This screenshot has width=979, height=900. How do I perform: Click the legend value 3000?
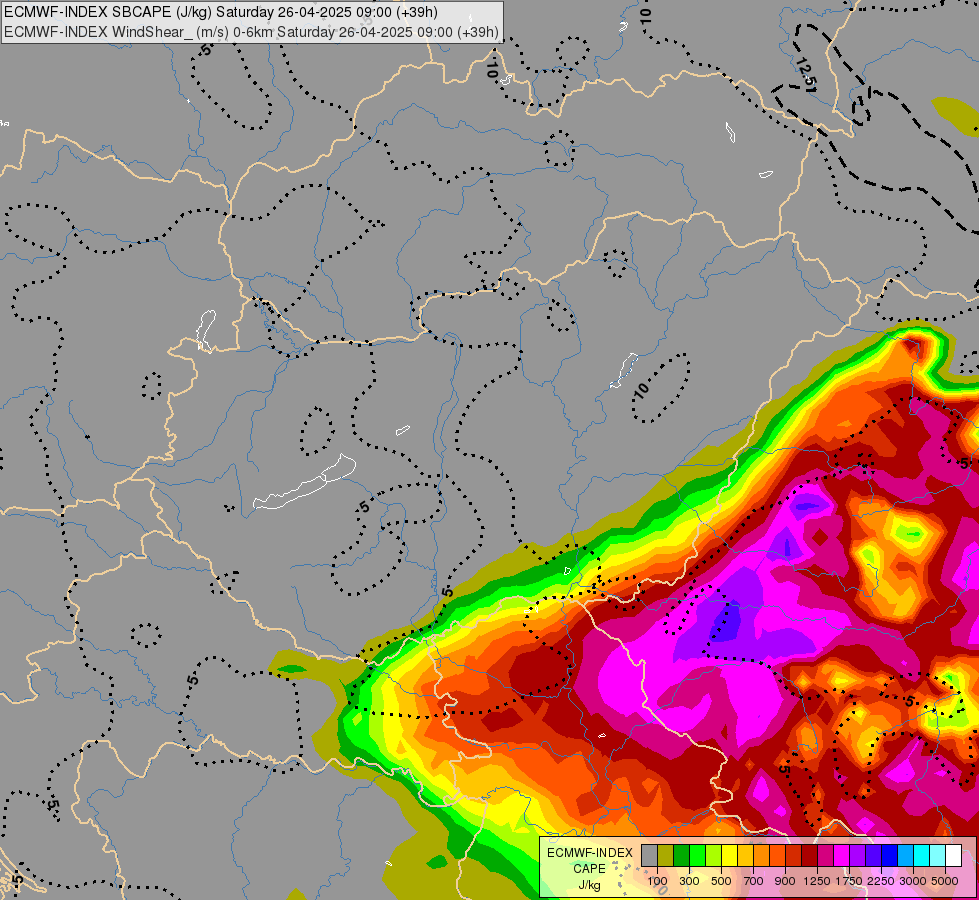[913, 881]
